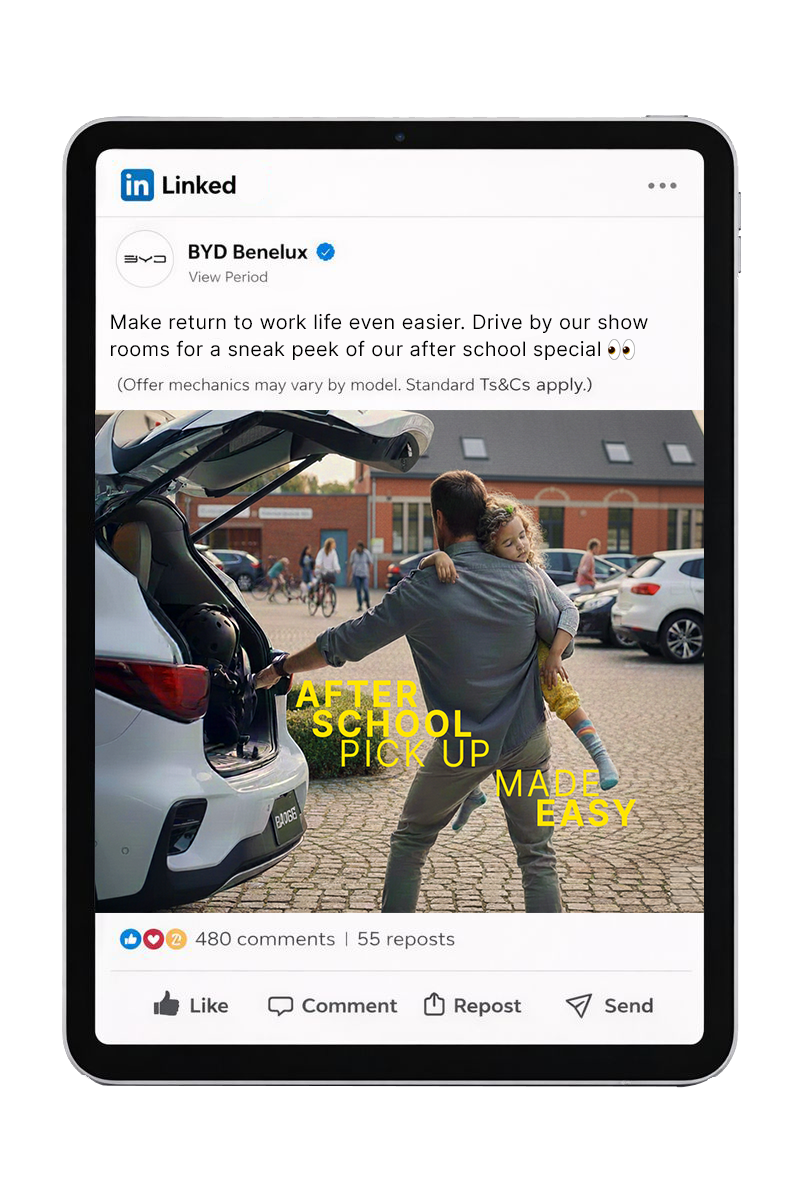This screenshot has width=800, height=1200.
Task: Click the thumbs-up Like icon
Action: [166, 1004]
